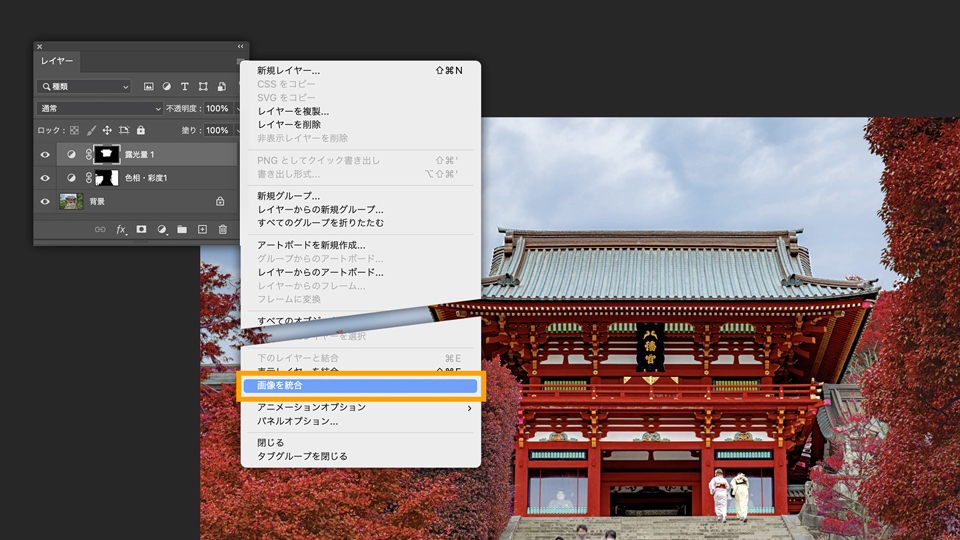Close the layers panel with X
Image resolution: width=960 pixels, height=540 pixels.
coord(39,47)
